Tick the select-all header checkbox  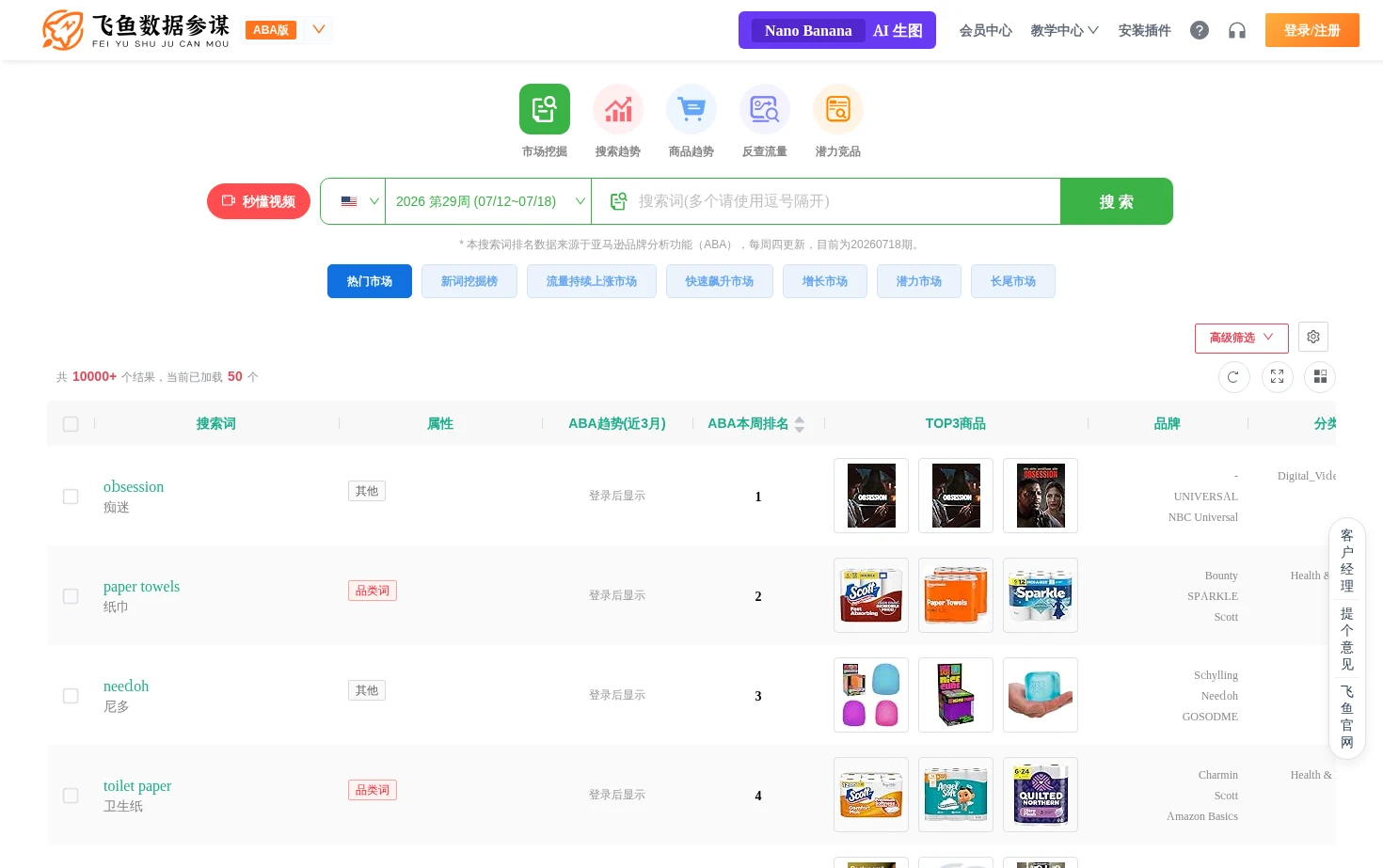(x=71, y=424)
